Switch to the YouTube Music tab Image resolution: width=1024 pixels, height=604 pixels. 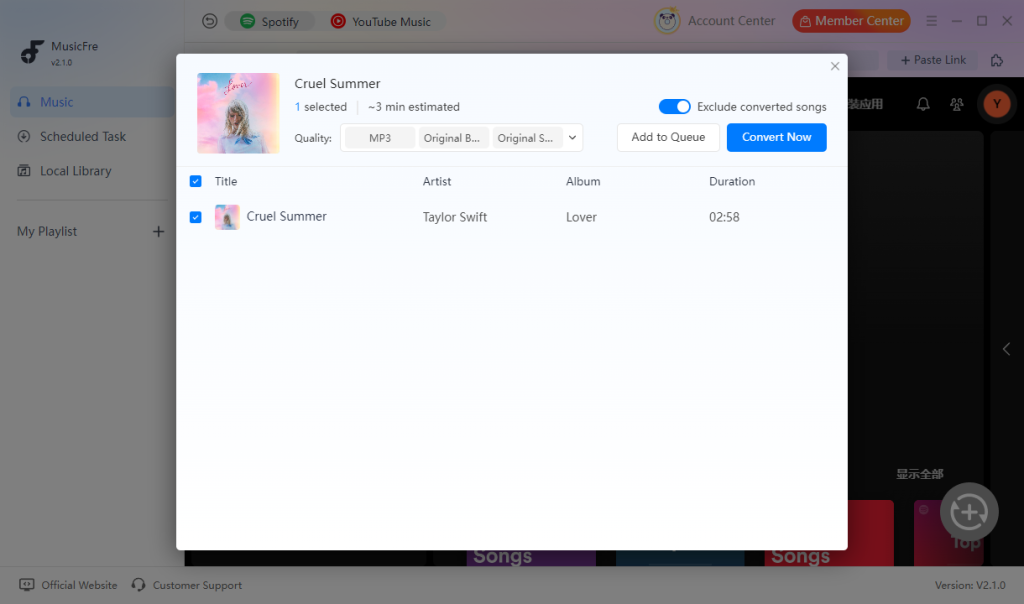(x=381, y=22)
